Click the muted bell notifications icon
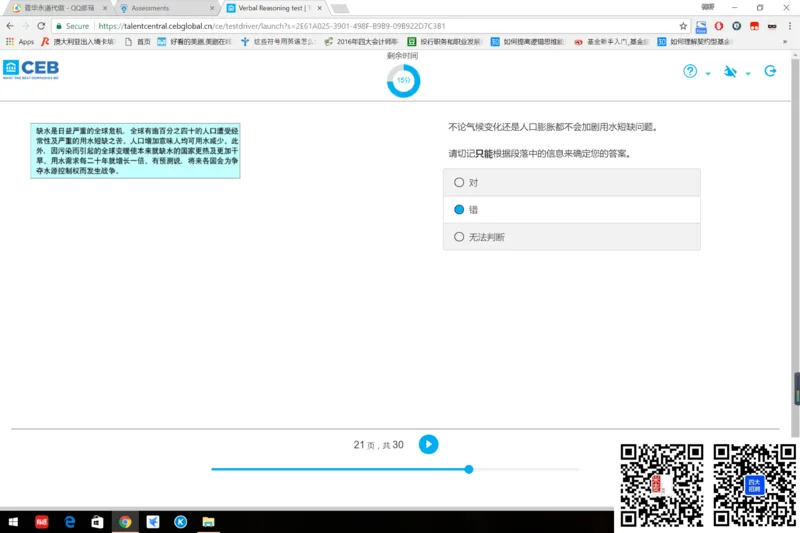 coord(730,71)
